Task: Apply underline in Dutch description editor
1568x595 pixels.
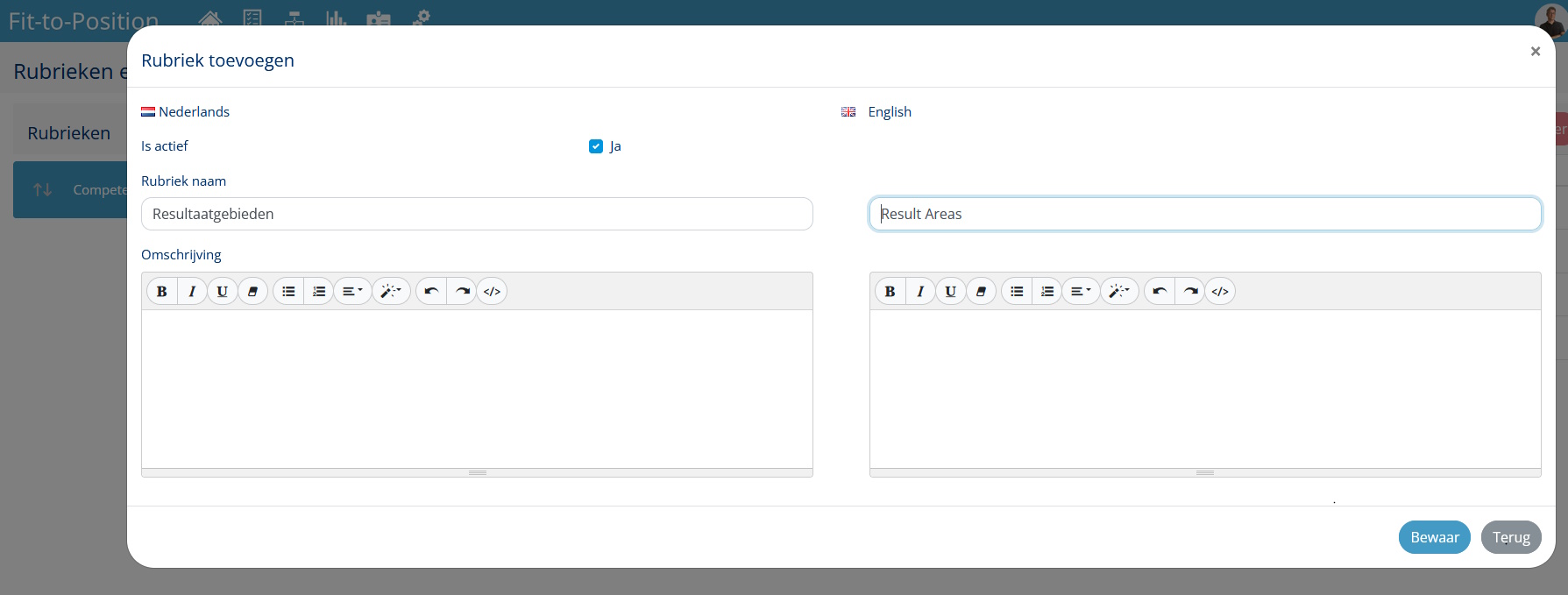Action: point(223,291)
